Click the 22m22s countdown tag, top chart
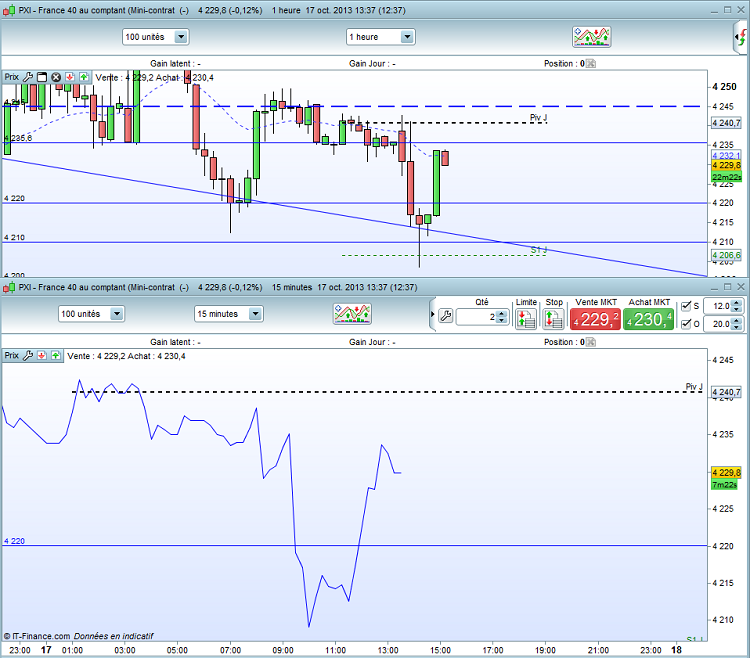This screenshot has height=658, width=750. coord(726,177)
